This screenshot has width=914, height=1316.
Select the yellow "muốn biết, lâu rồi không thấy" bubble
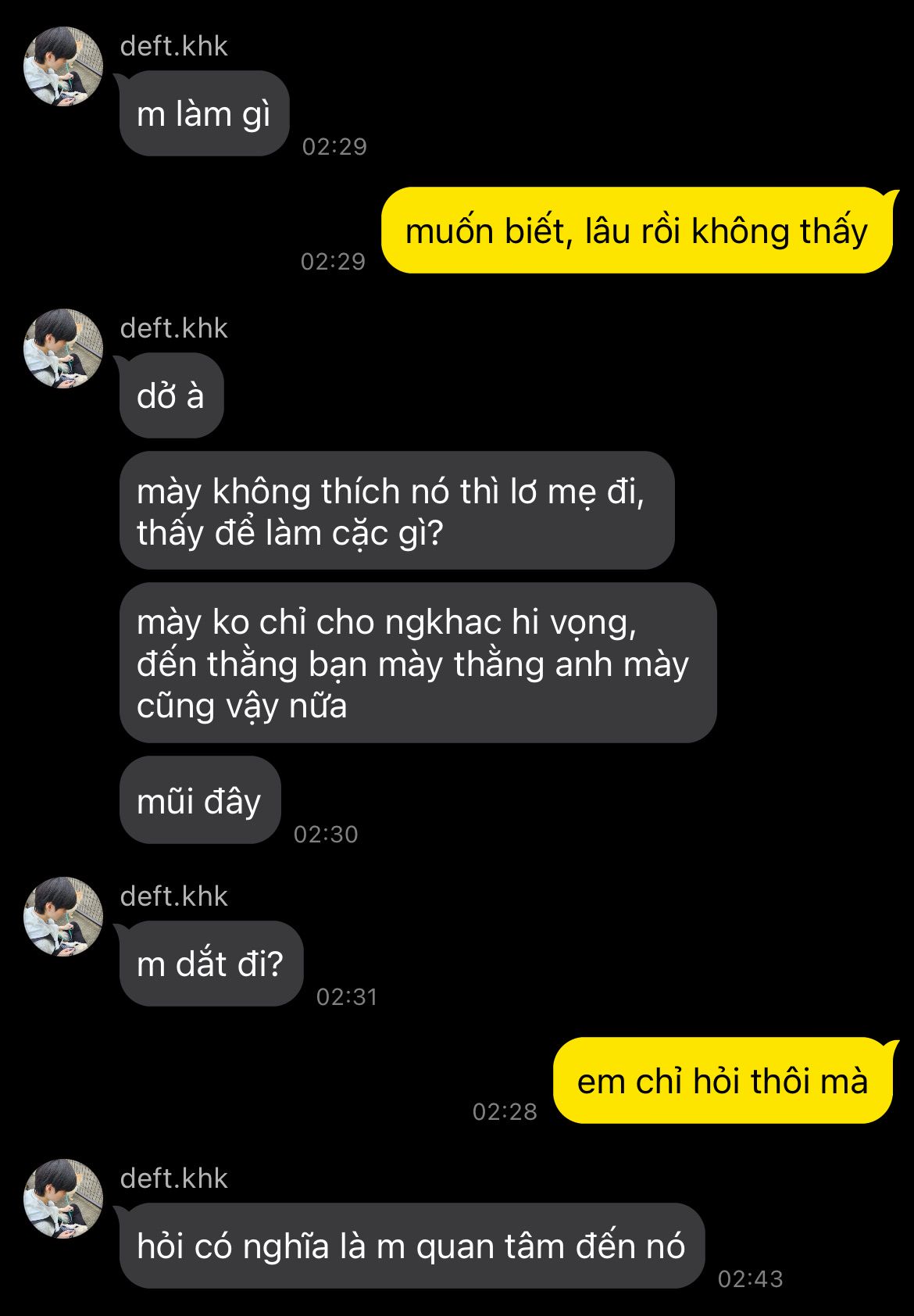pyautogui.click(x=637, y=231)
